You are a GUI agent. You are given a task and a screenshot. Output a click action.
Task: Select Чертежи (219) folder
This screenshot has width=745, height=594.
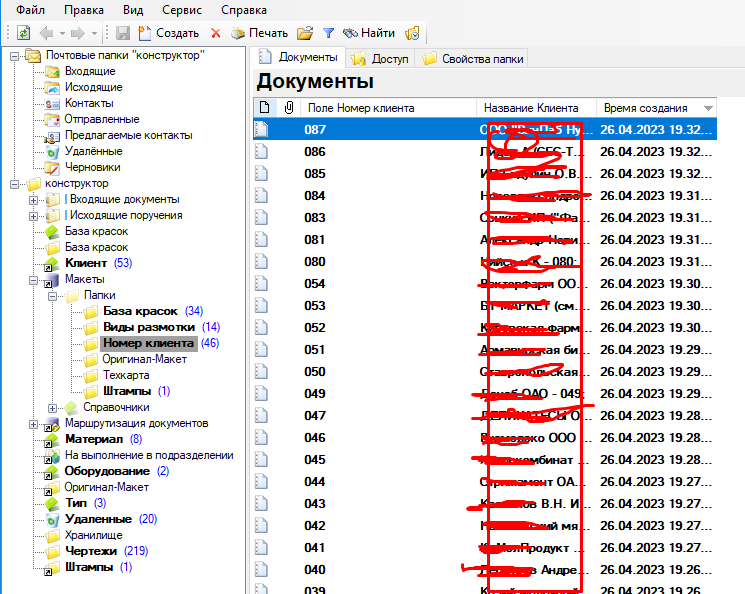[106, 551]
